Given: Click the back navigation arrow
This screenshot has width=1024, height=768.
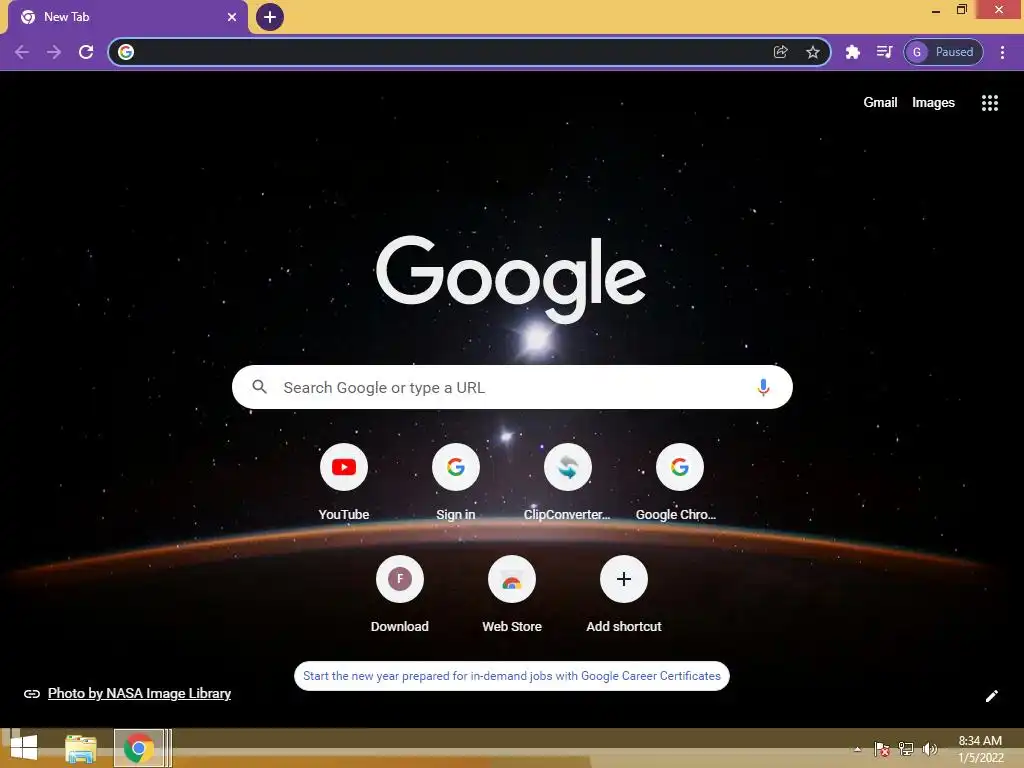Looking at the screenshot, I should click(22, 52).
